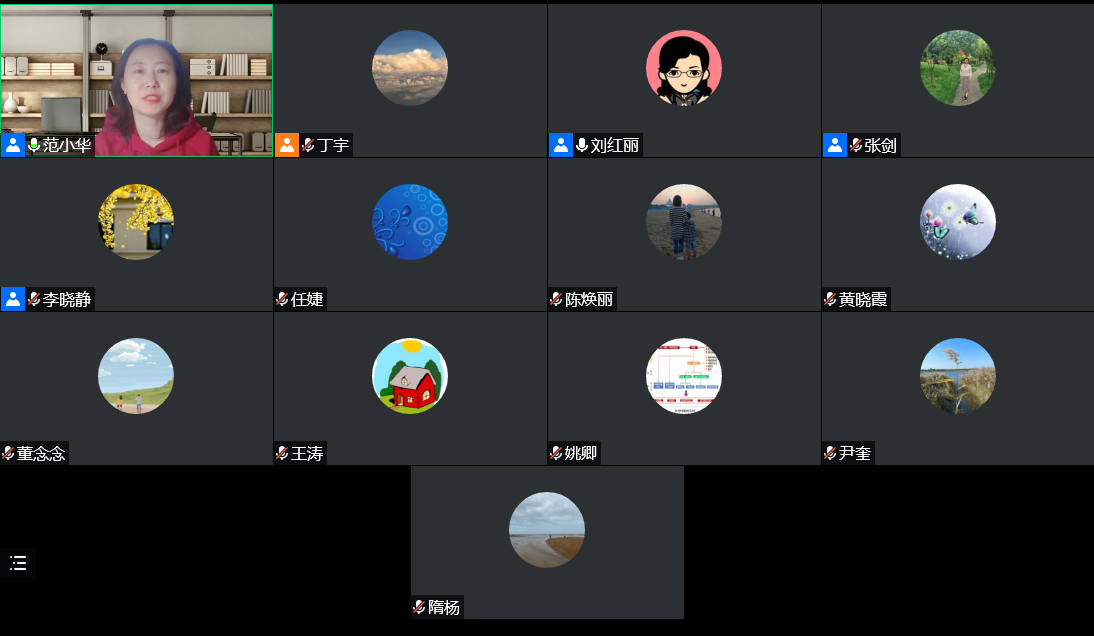Click the name label 尹奎
Screen dimensions: 1094x636
[x=855, y=453]
